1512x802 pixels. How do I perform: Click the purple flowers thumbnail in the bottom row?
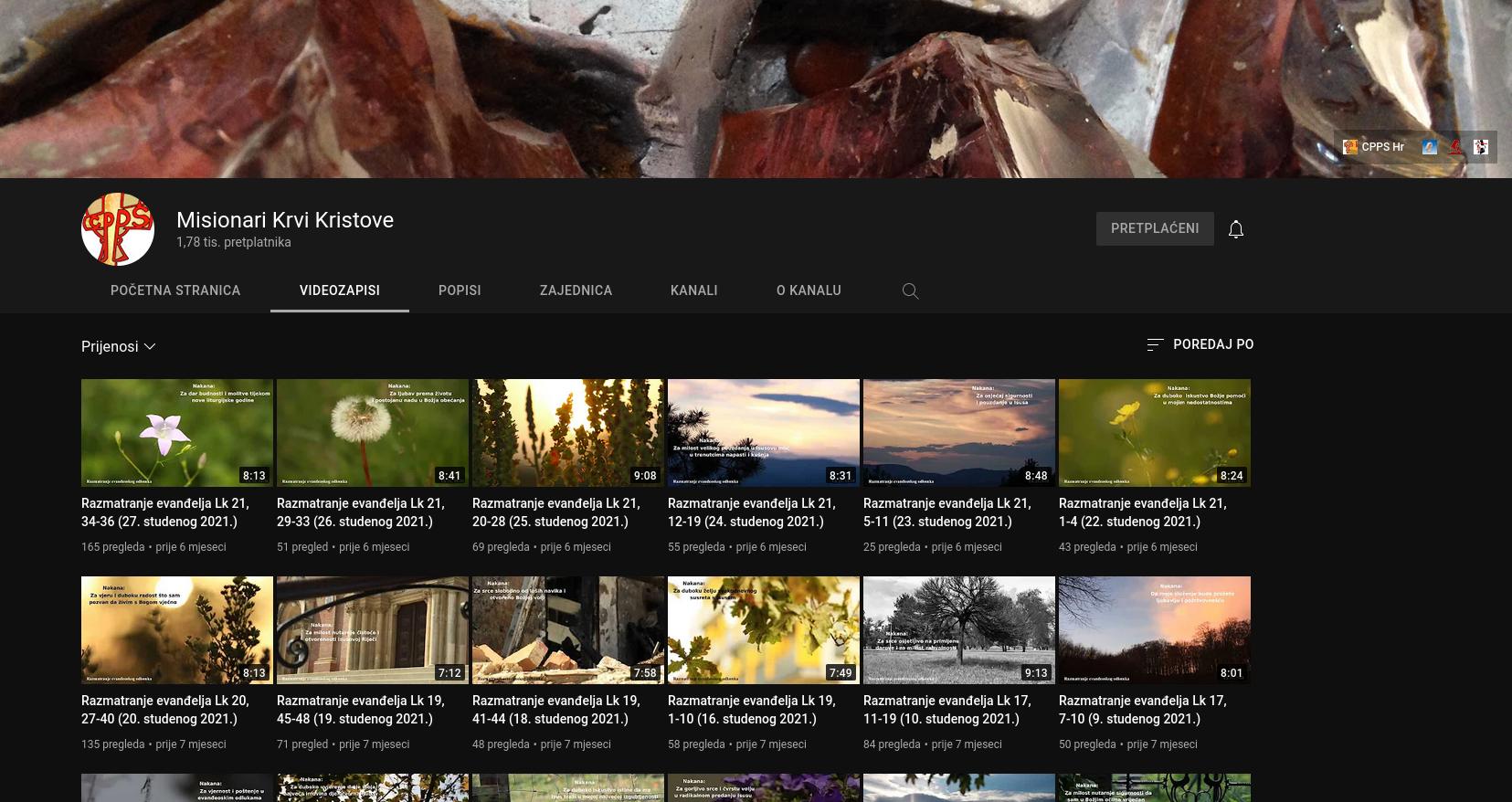[x=764, y=788]
